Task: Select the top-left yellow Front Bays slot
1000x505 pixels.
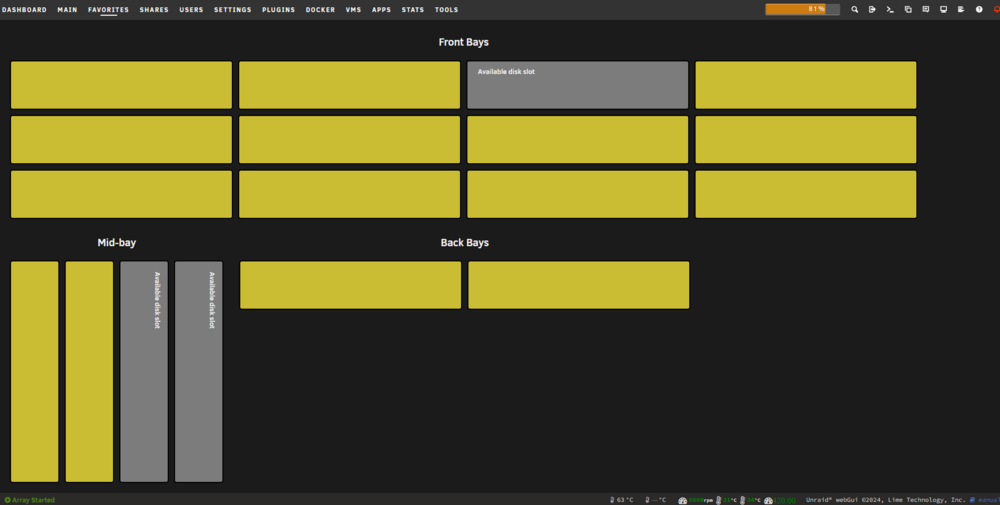Action: (121, 85)
